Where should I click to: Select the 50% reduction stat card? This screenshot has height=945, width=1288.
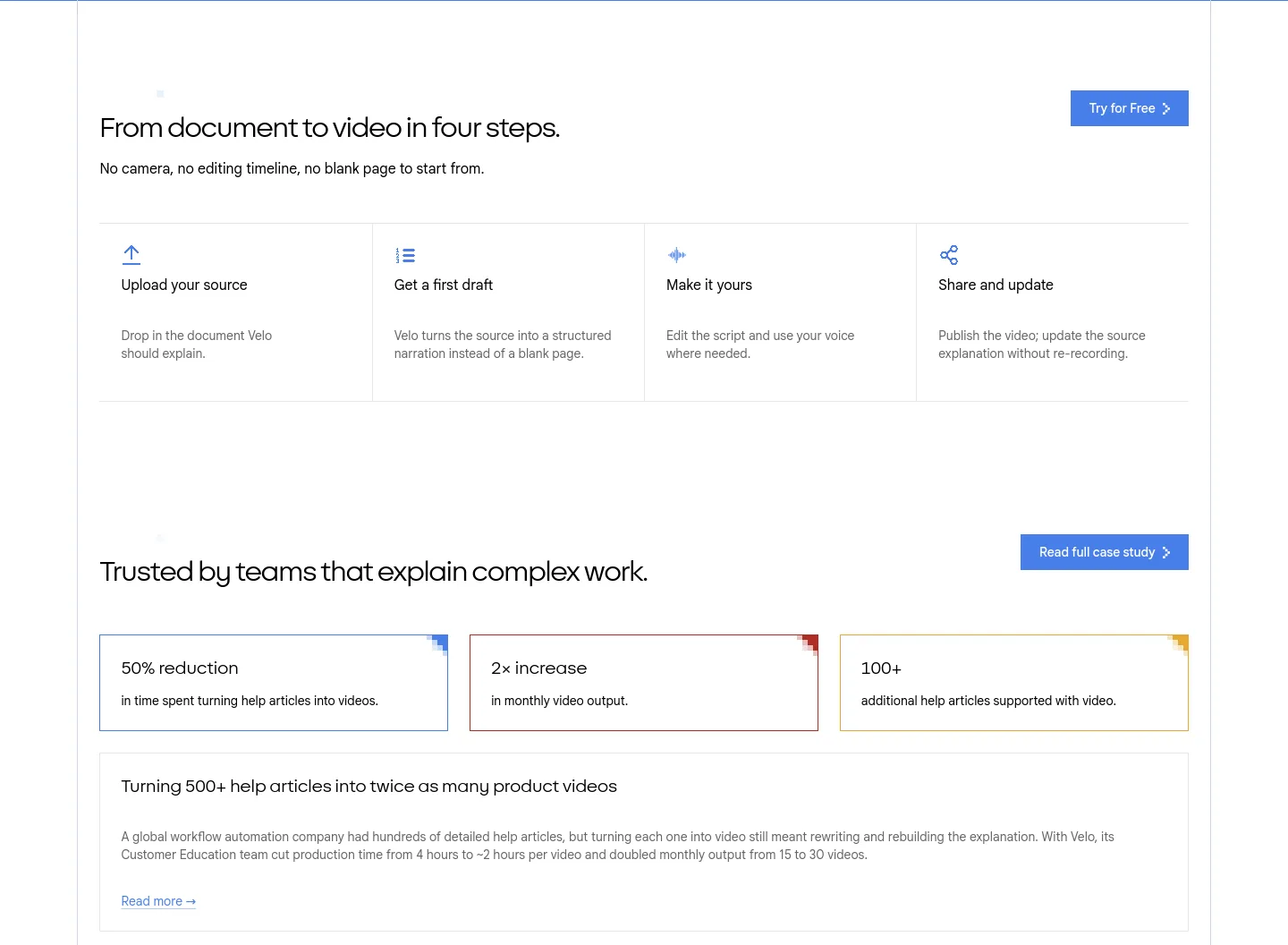[x=274, y=683]
